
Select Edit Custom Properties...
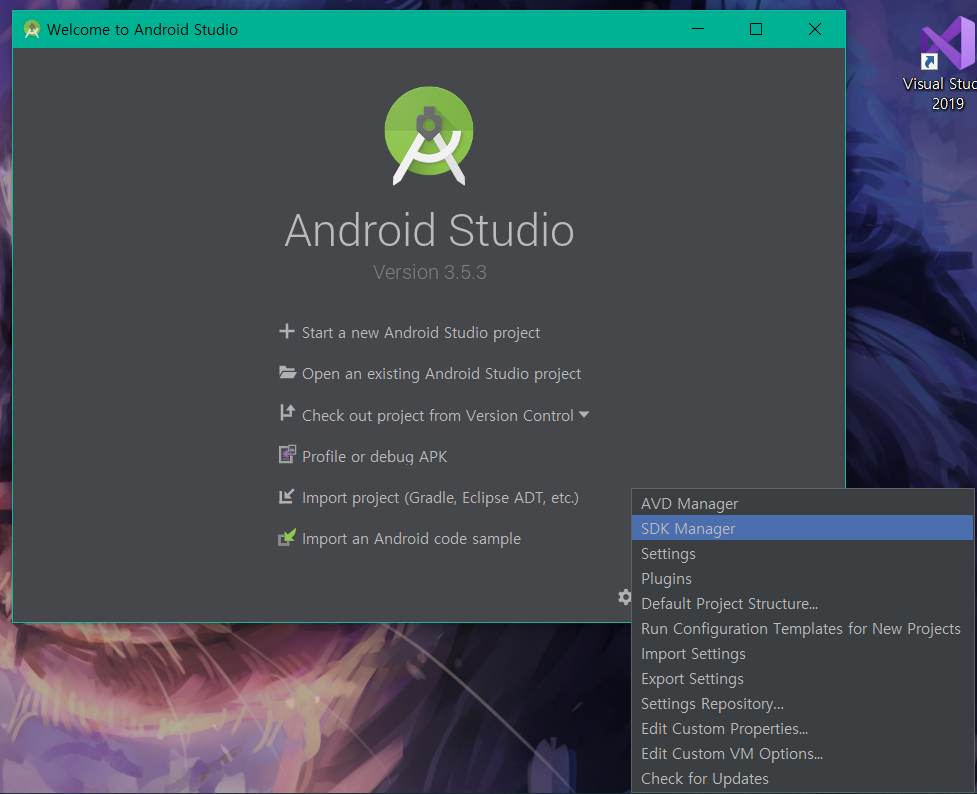[802, 728]
